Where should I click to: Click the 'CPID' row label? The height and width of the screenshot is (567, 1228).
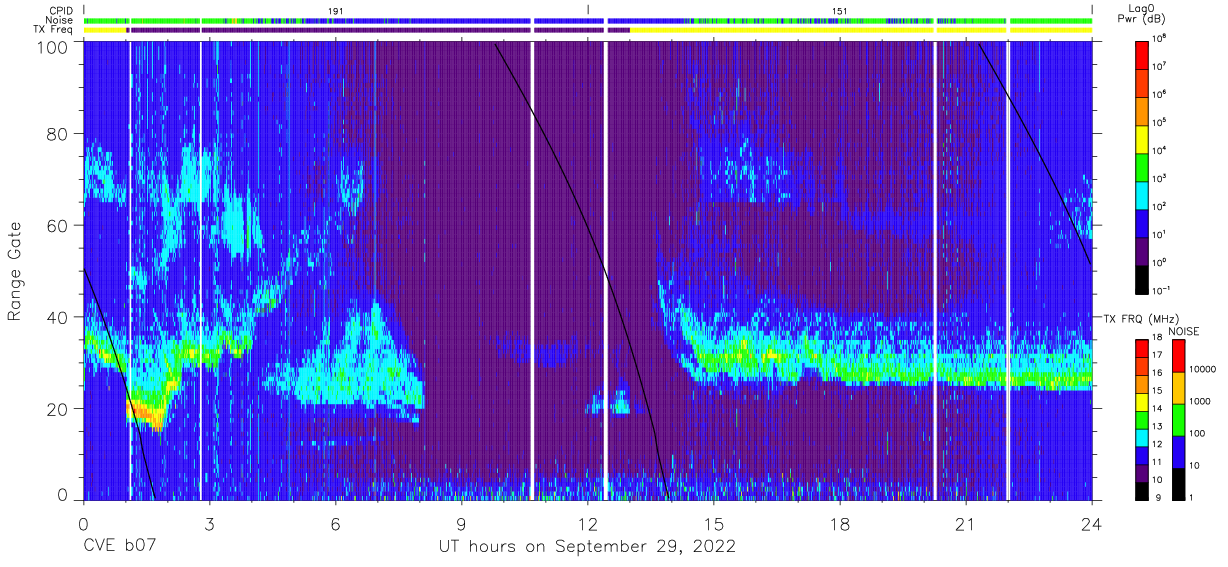point(61,10)
